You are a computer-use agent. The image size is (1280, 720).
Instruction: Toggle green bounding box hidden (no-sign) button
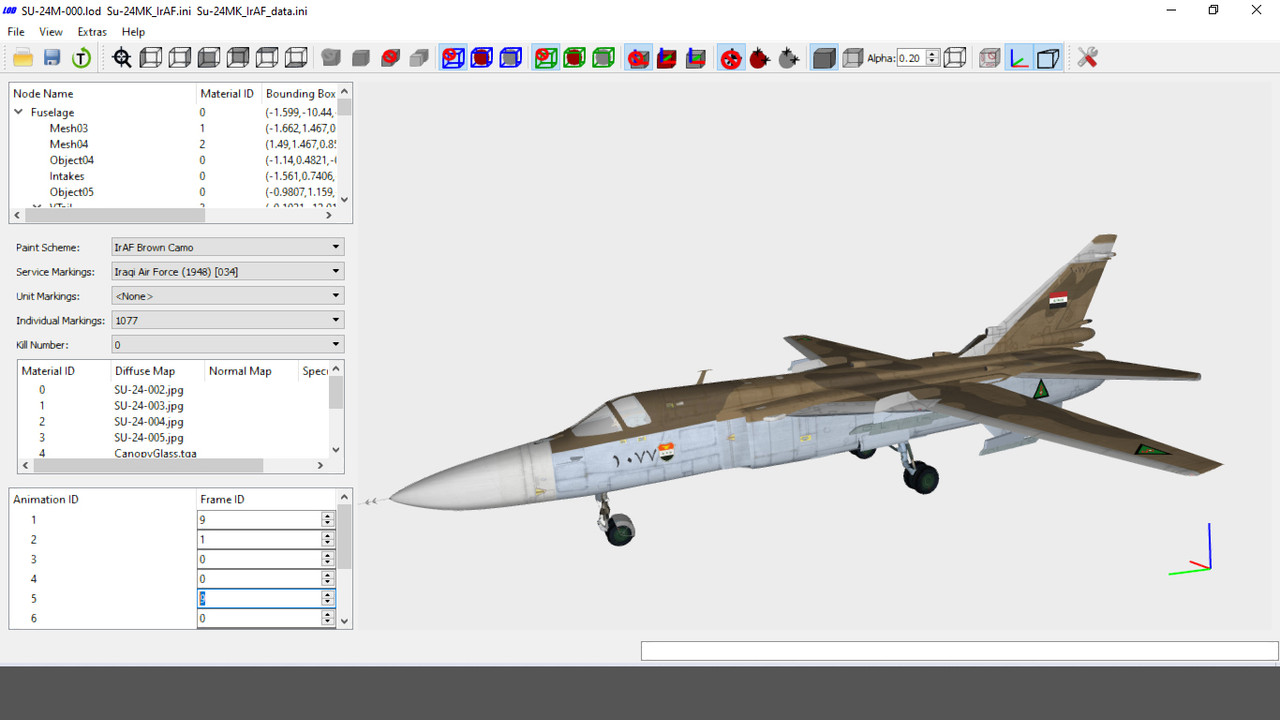pos(545,58)
